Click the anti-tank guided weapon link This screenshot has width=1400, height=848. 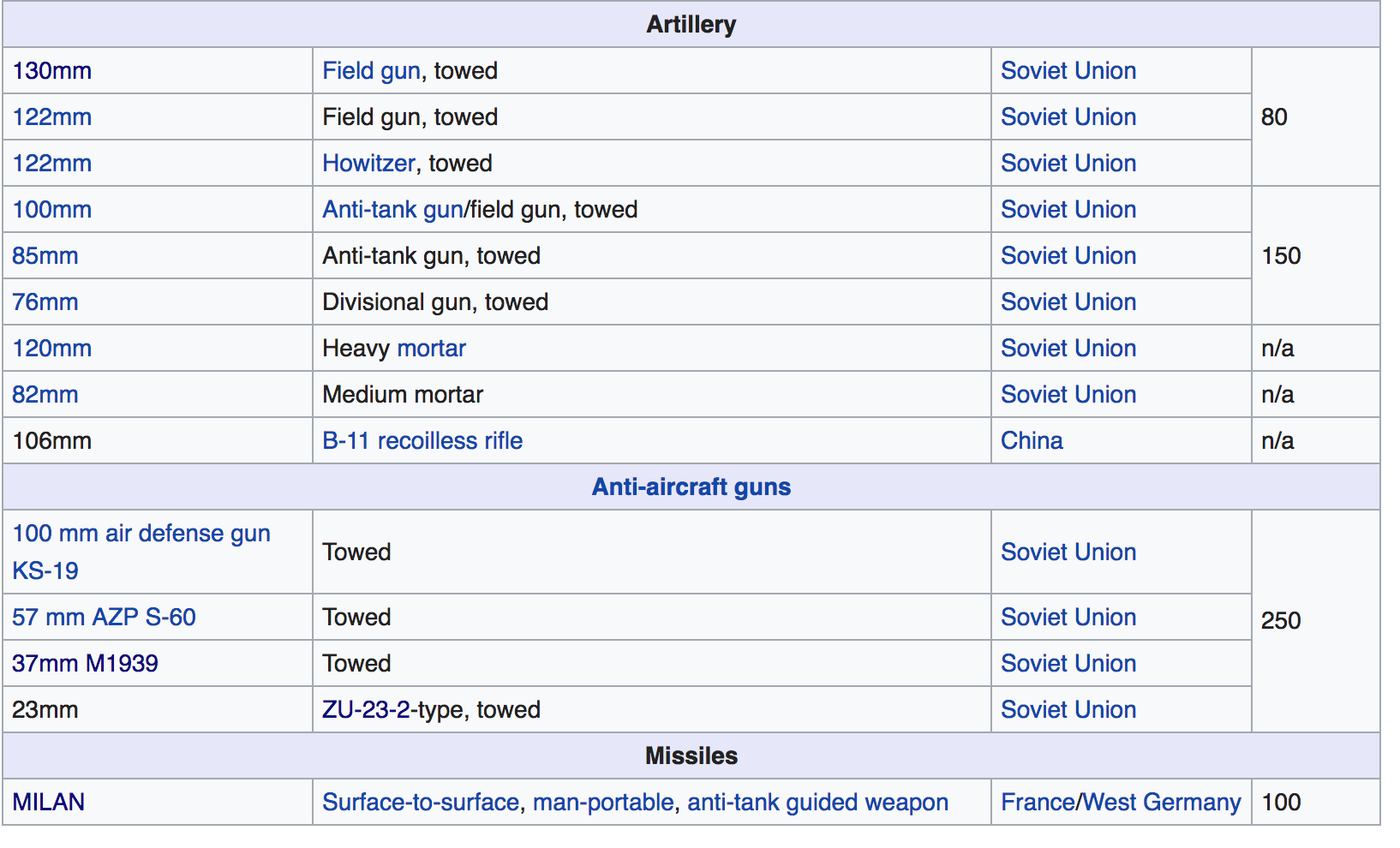[817, 802]
